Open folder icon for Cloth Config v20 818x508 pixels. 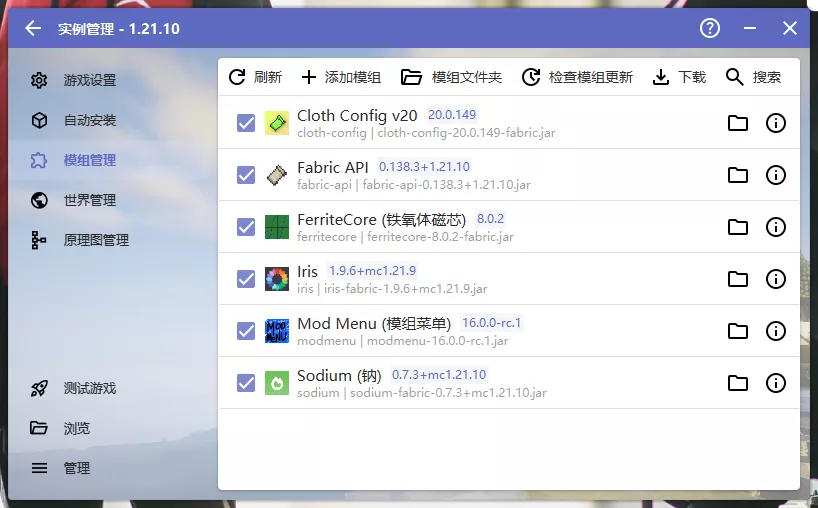pos(738,123)
